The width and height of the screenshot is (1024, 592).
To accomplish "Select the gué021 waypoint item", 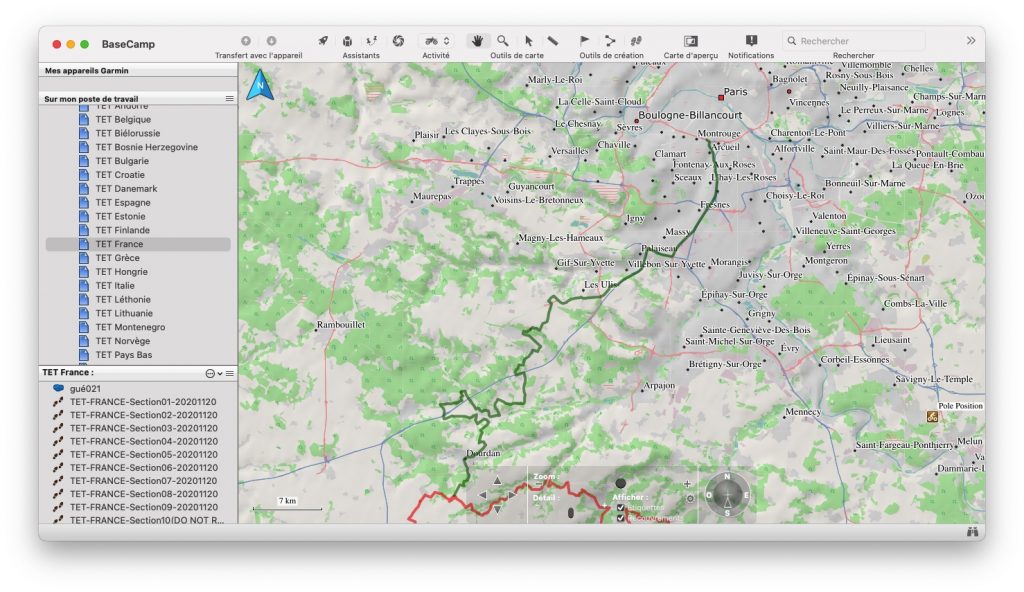I will (x=84, y=388).
